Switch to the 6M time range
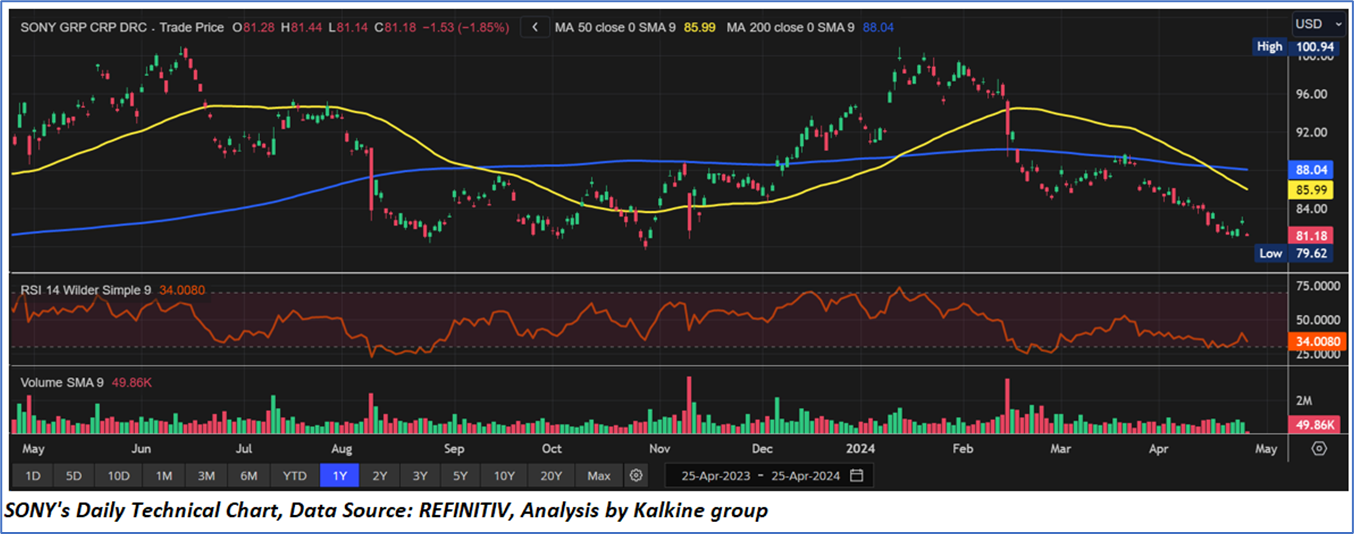 coord(249,475)
